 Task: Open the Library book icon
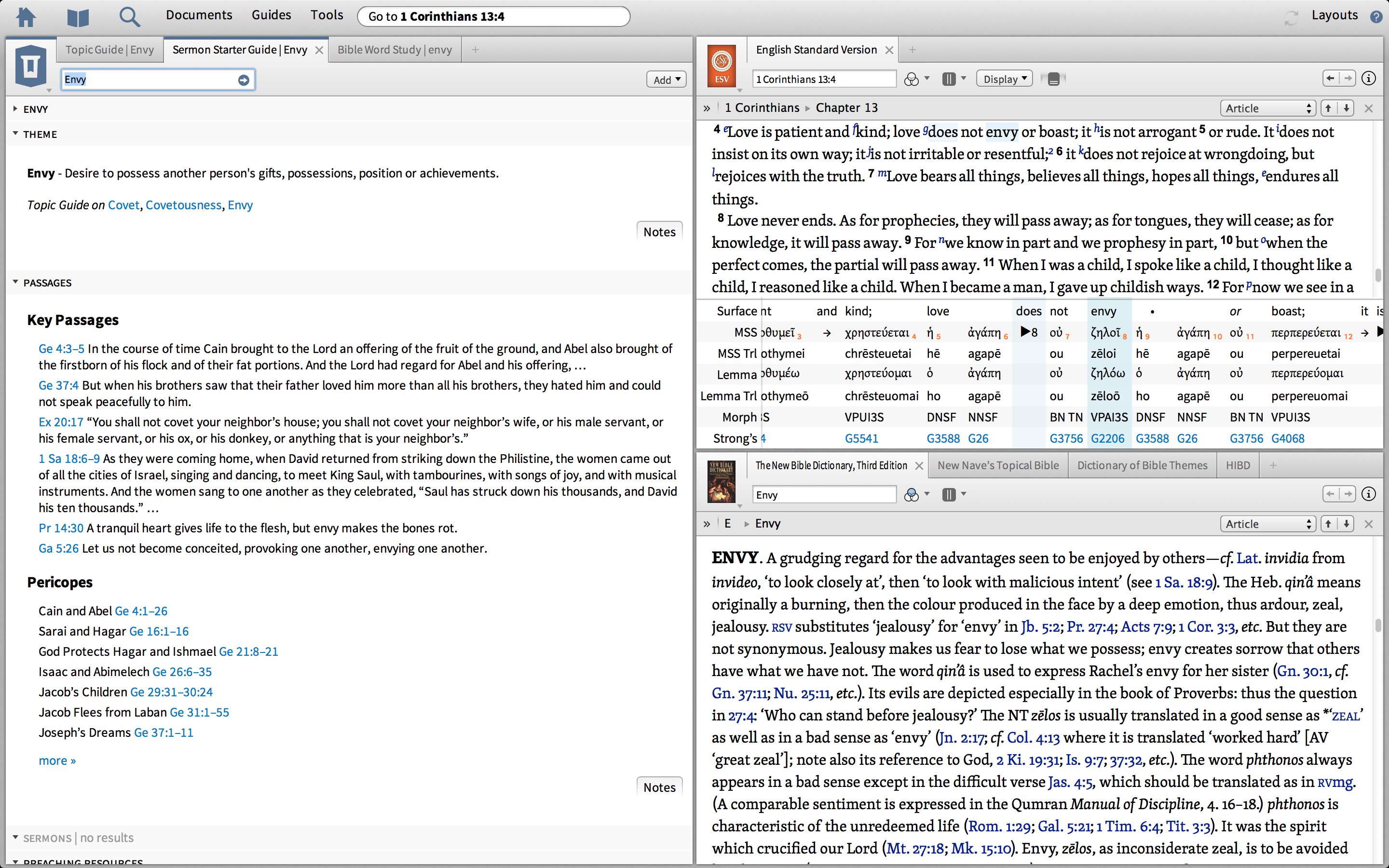(78, 17)
